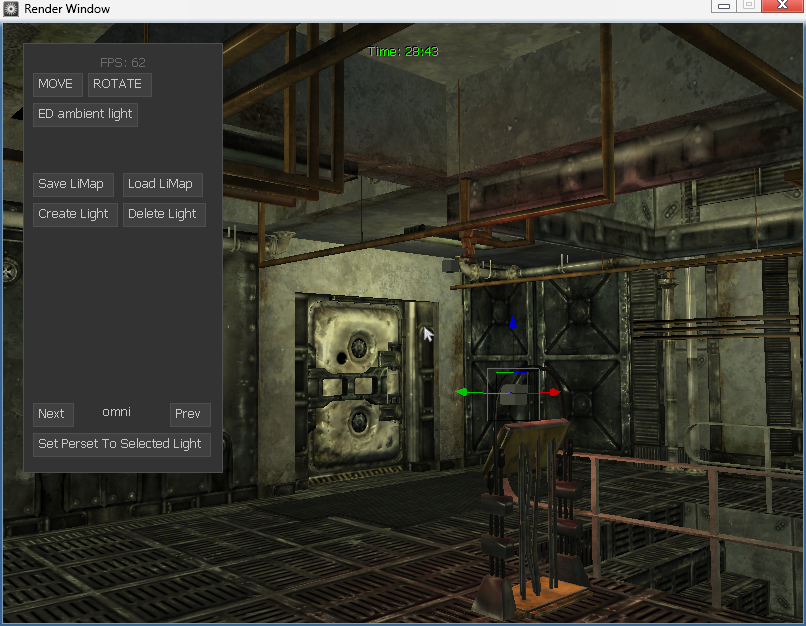Screen dimensions: 806x626
Task: Save the light map with Save LiMap
Action: tap(71, 184)
